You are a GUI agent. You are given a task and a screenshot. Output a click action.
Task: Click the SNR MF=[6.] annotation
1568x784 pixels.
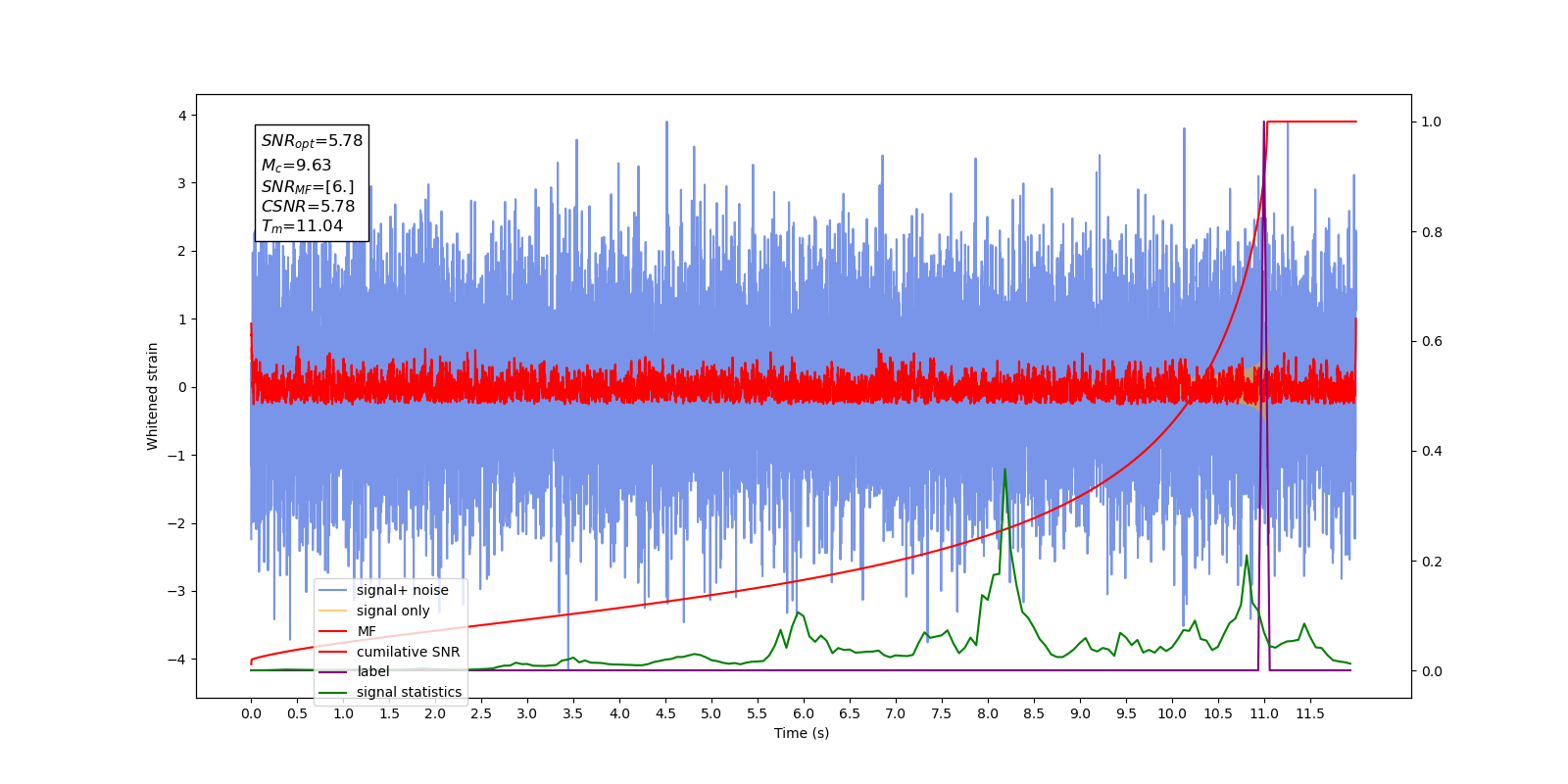pos(308,186)
